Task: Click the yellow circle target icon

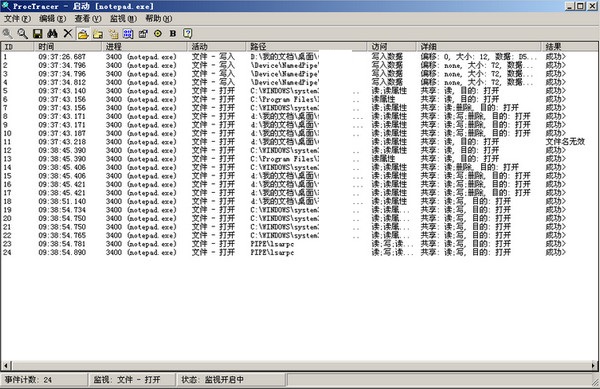Action: [158, 34]
